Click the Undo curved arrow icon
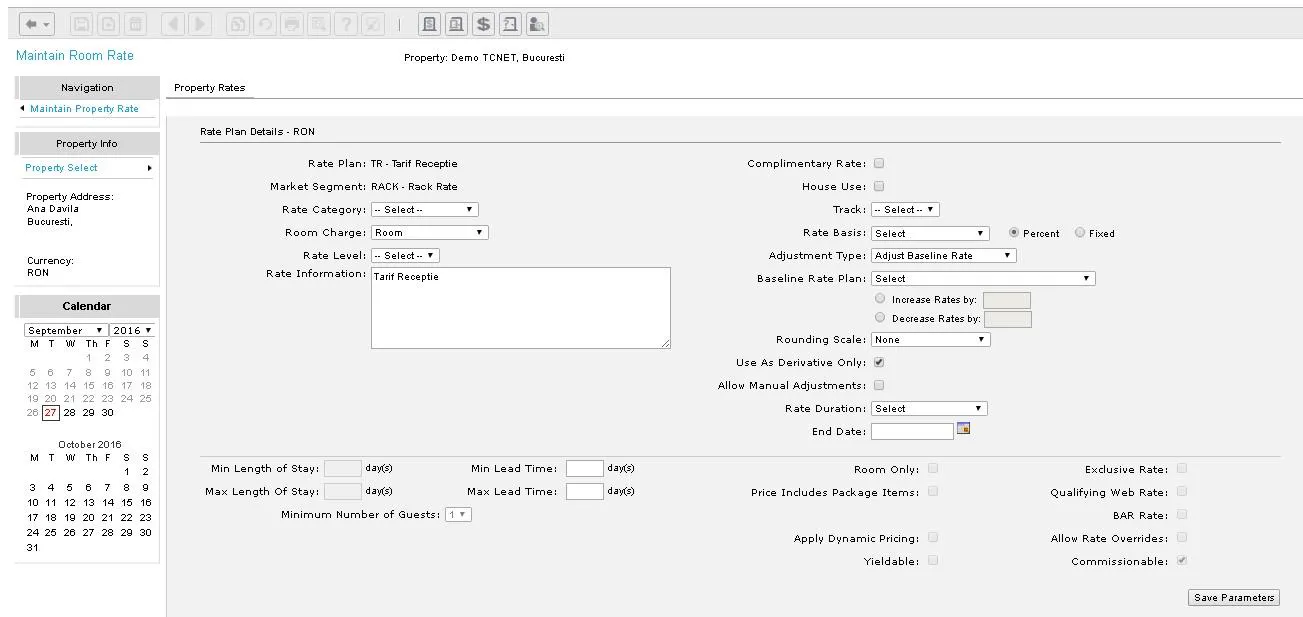 [x=265, y=24]
